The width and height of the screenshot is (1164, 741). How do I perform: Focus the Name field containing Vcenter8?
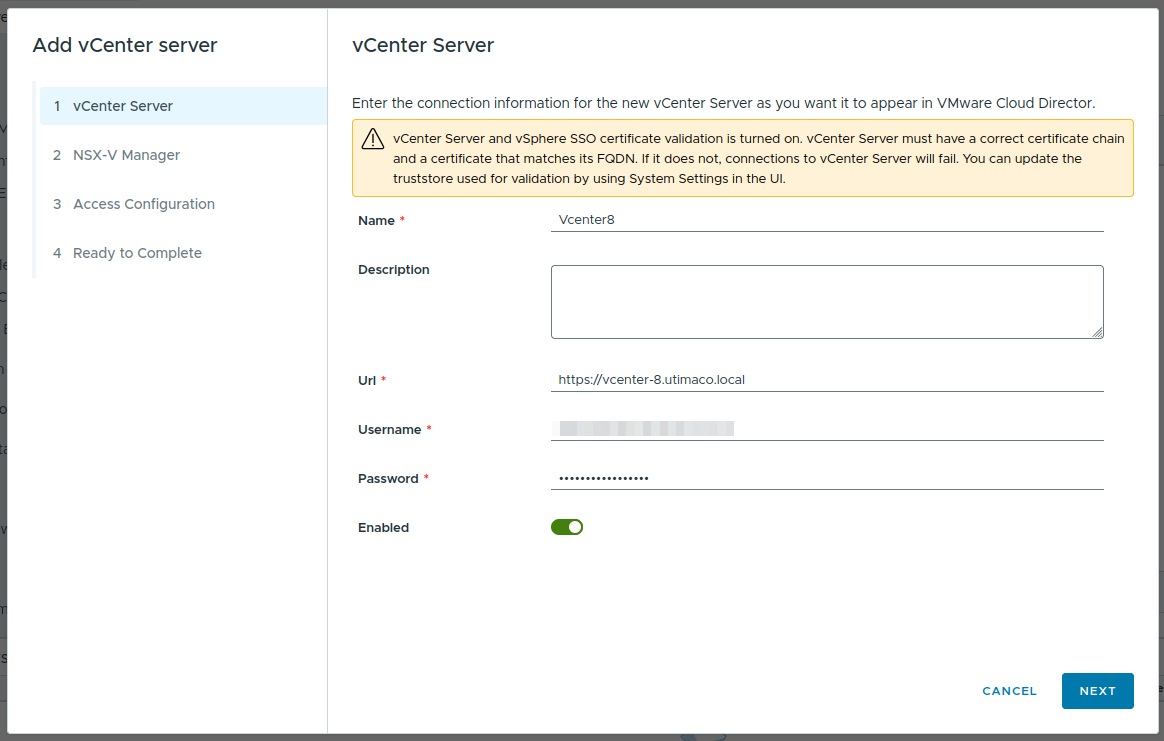coord(827,220)
